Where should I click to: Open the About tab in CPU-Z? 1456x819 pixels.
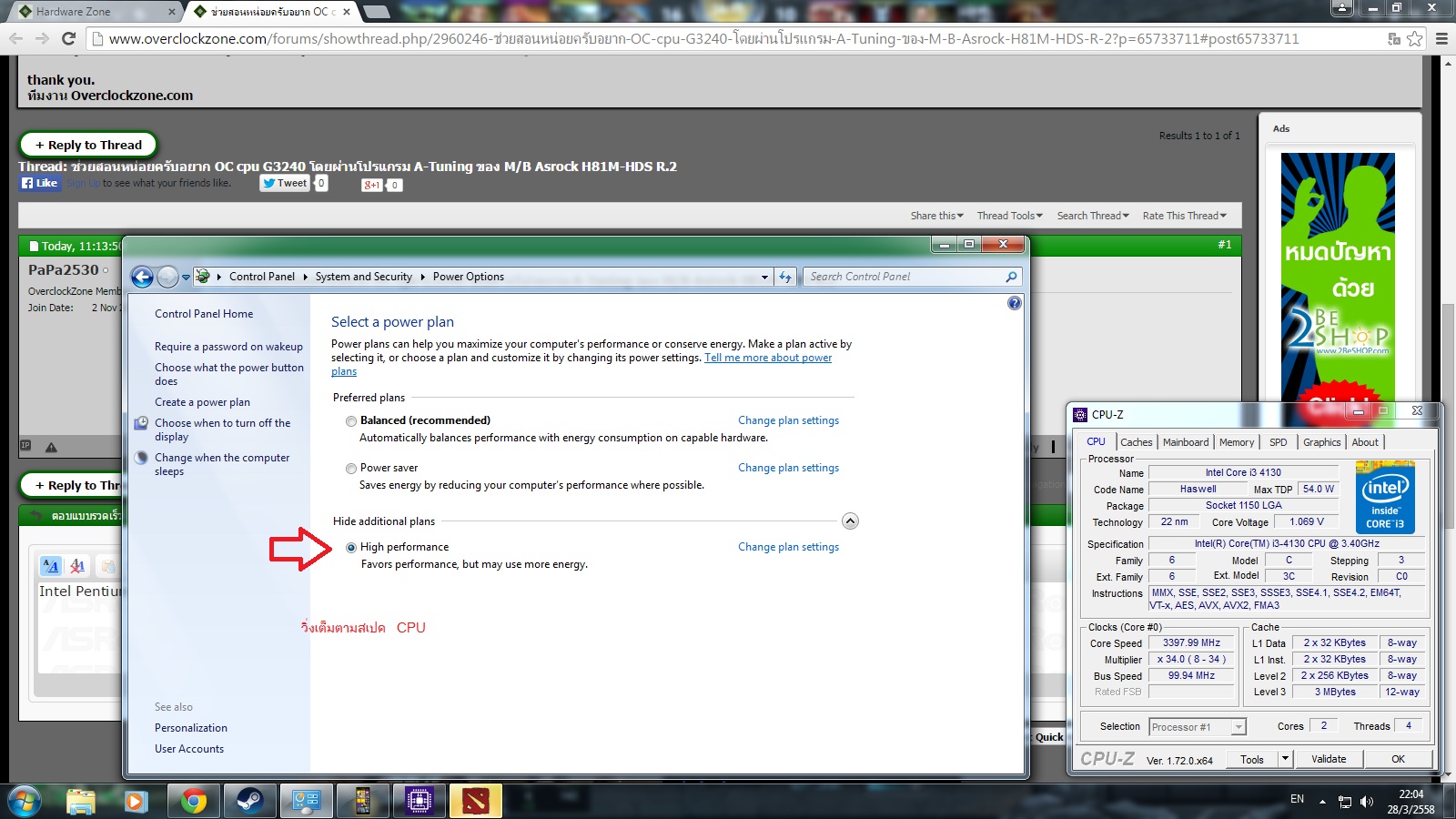pos(1365,442)
